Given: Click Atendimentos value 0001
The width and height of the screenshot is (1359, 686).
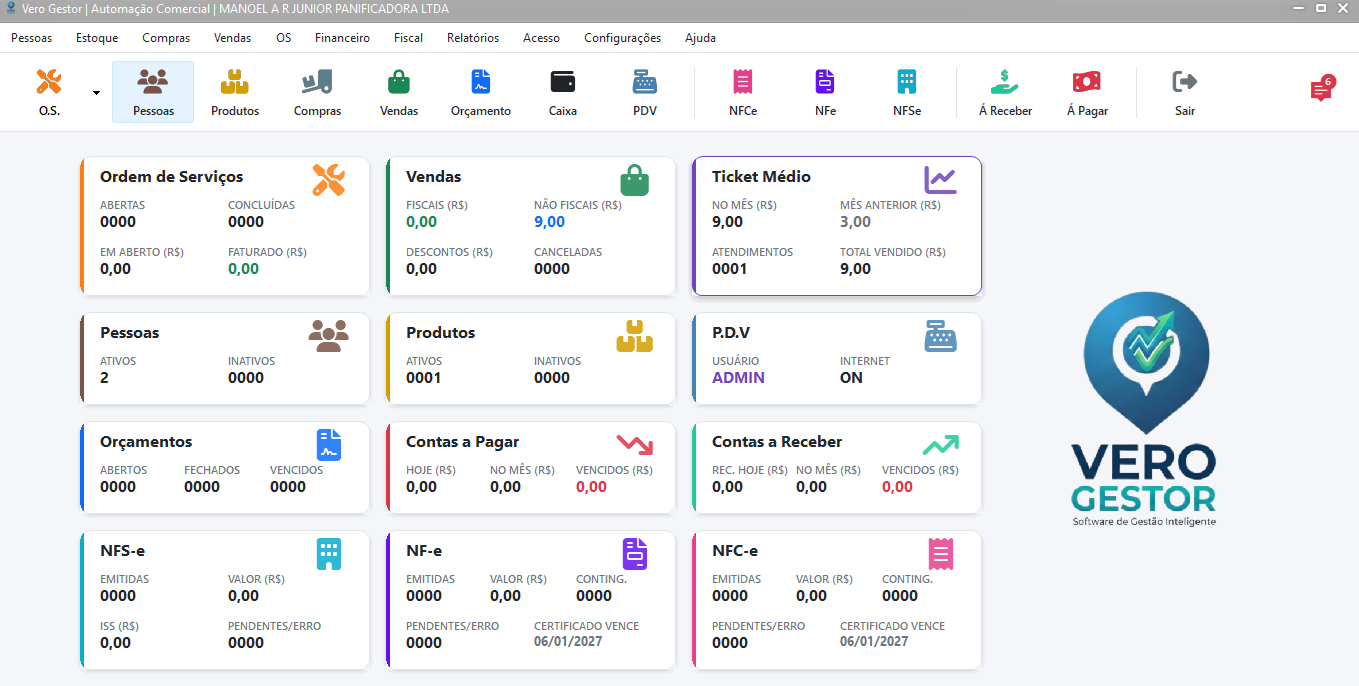Looking at the screenshot, I should 730,269.
